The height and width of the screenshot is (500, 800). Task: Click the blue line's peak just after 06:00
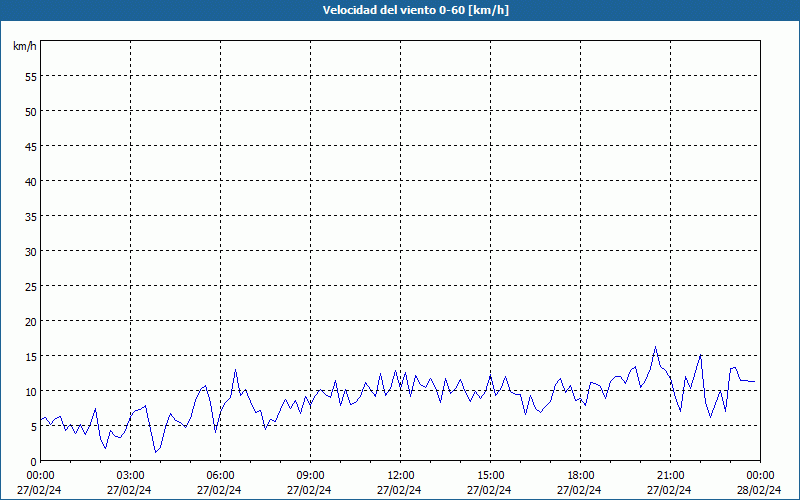pyautogui.click(x=236, y=370)
